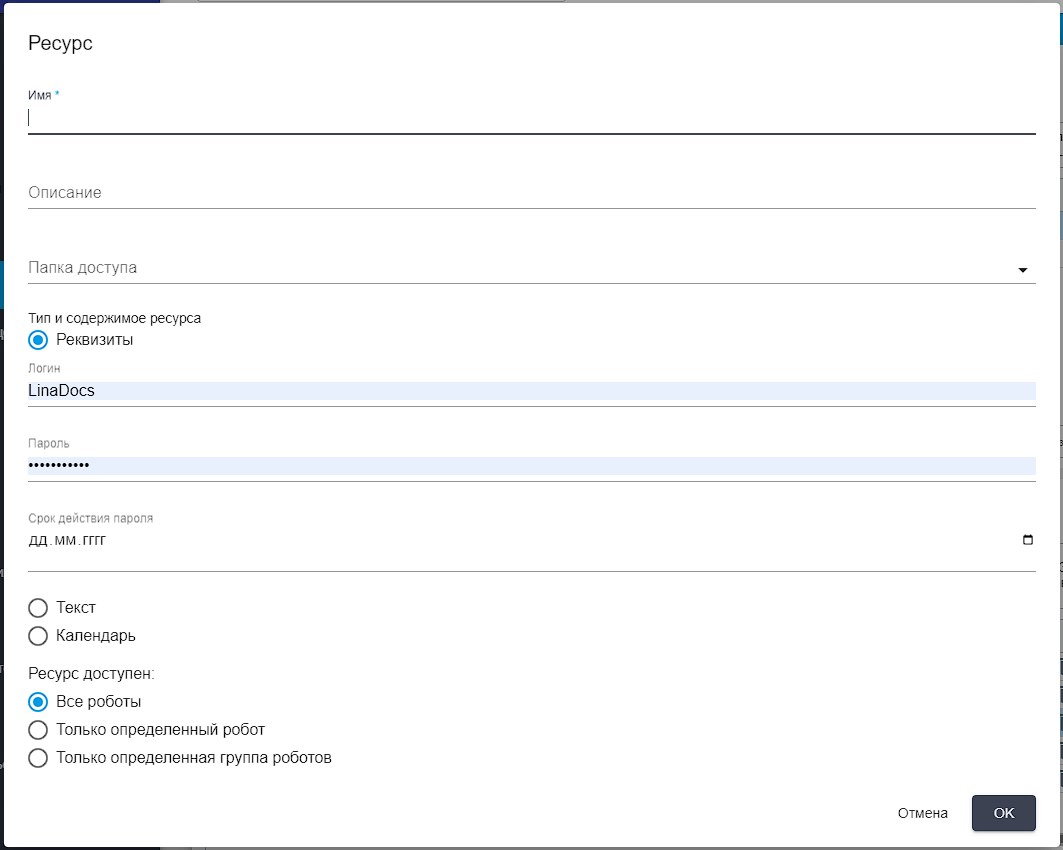Click the Все роботы label

point(98,702)
